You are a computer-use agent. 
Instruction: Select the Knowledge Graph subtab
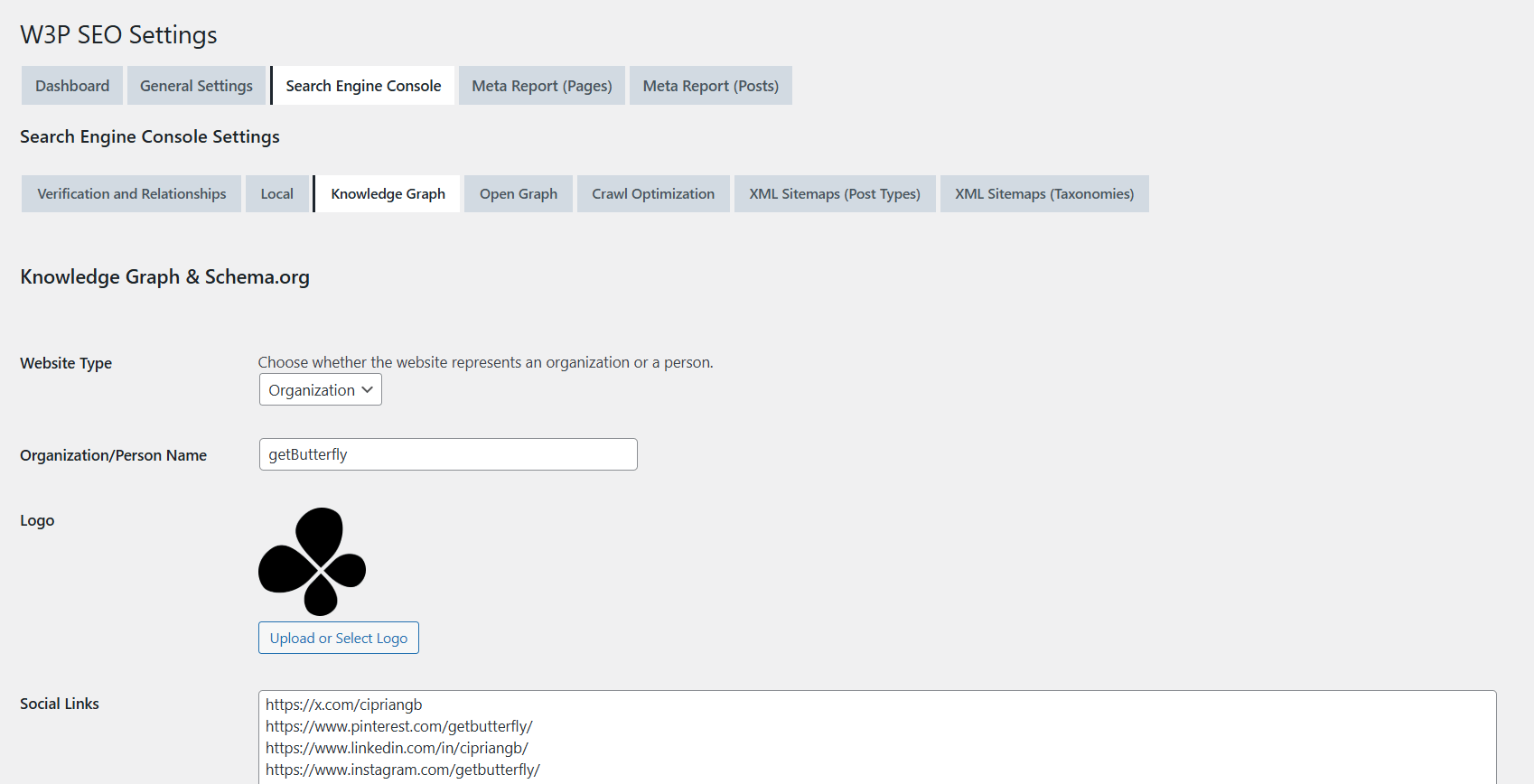coord(388,194)
